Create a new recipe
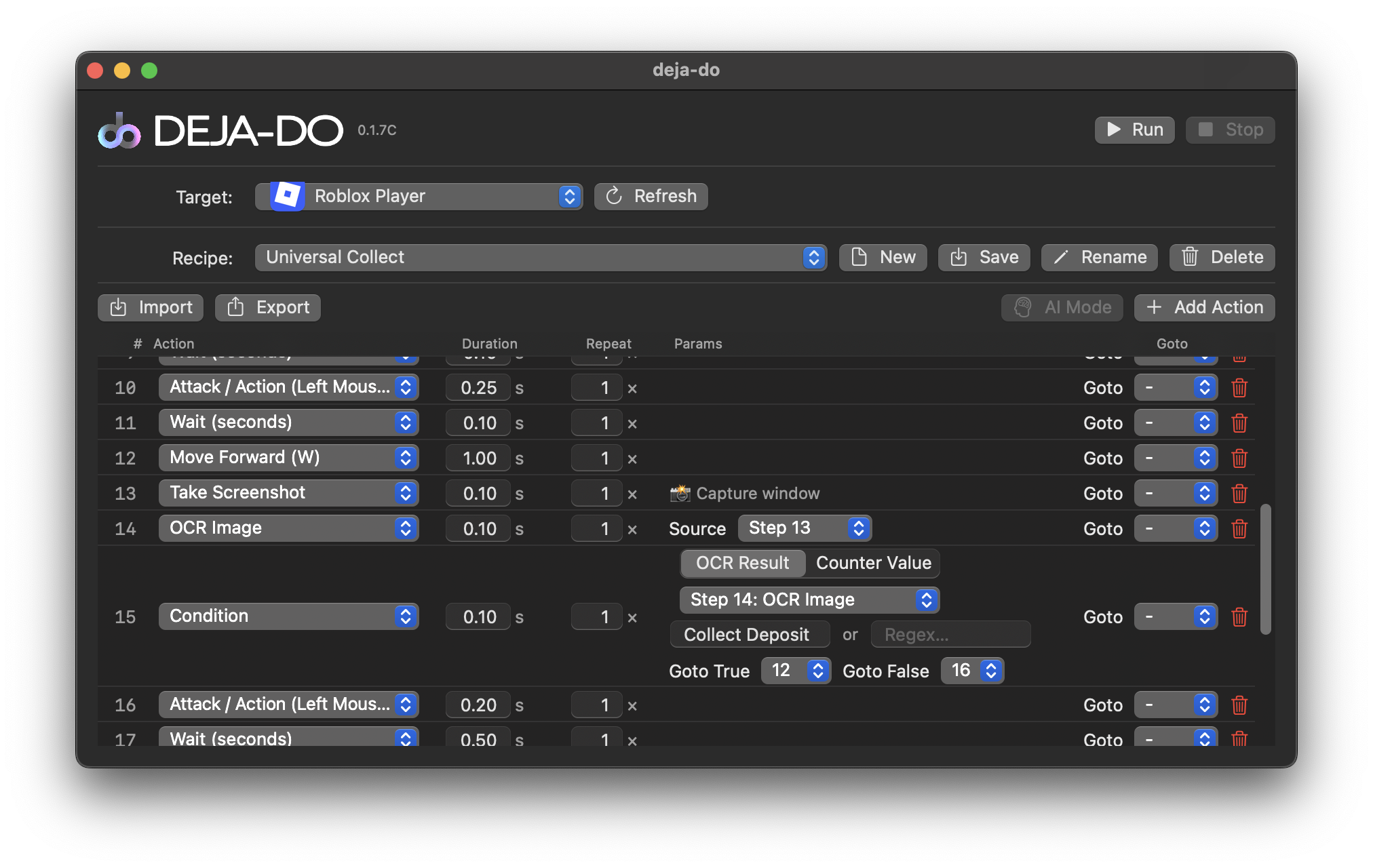The height and width of the screenshot is (868, 1373). [x=882, y=257]
